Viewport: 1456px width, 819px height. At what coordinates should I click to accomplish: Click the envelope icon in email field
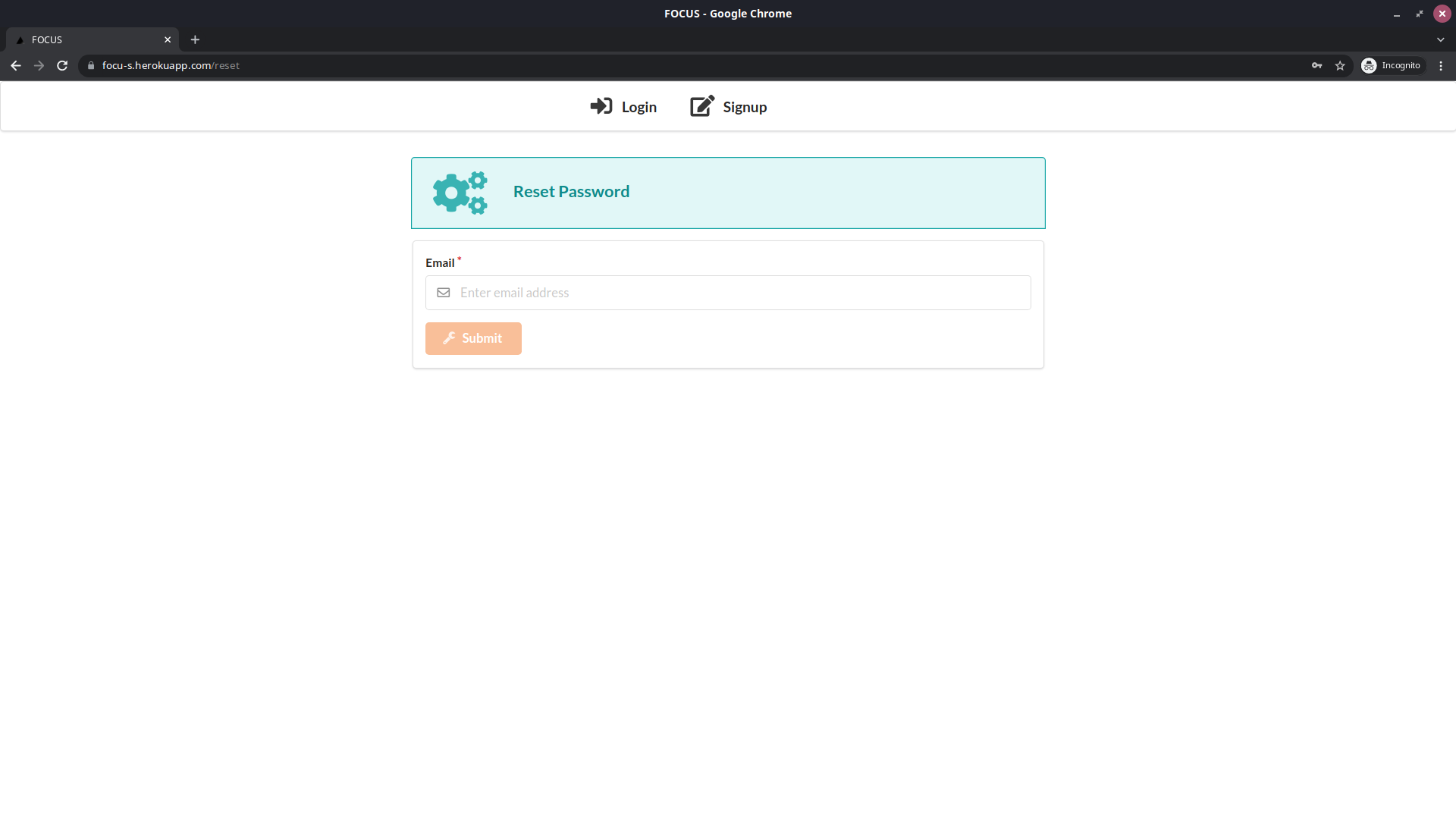[x=444, y=293]
